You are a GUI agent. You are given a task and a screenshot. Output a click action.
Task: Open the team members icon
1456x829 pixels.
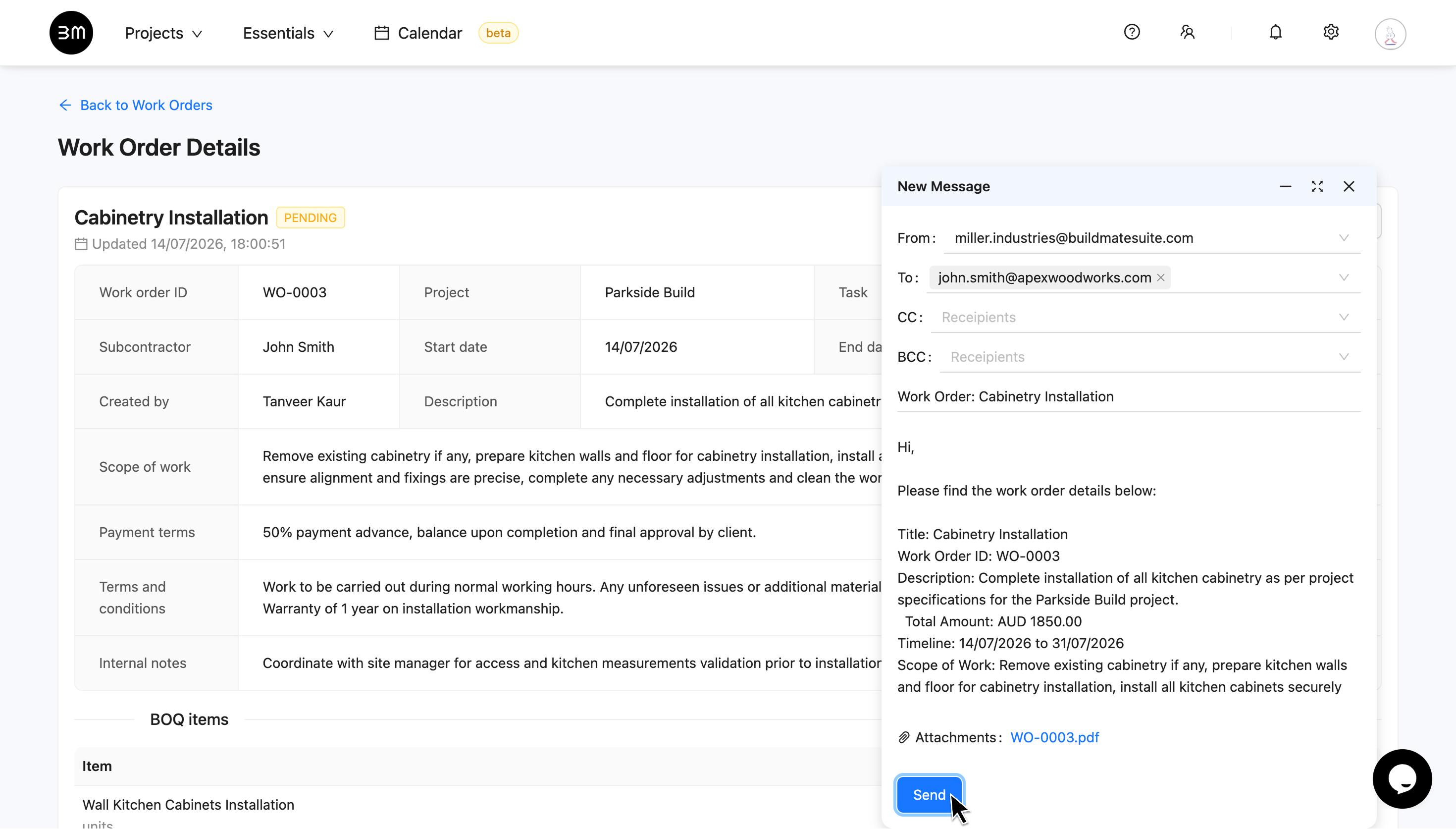coord(1187,32)
